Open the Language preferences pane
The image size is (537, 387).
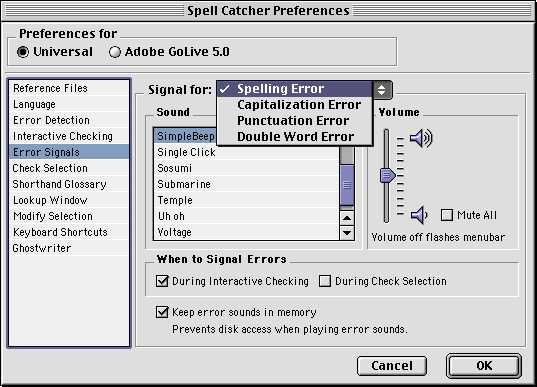pyautogui.click(x=69, y=104)
